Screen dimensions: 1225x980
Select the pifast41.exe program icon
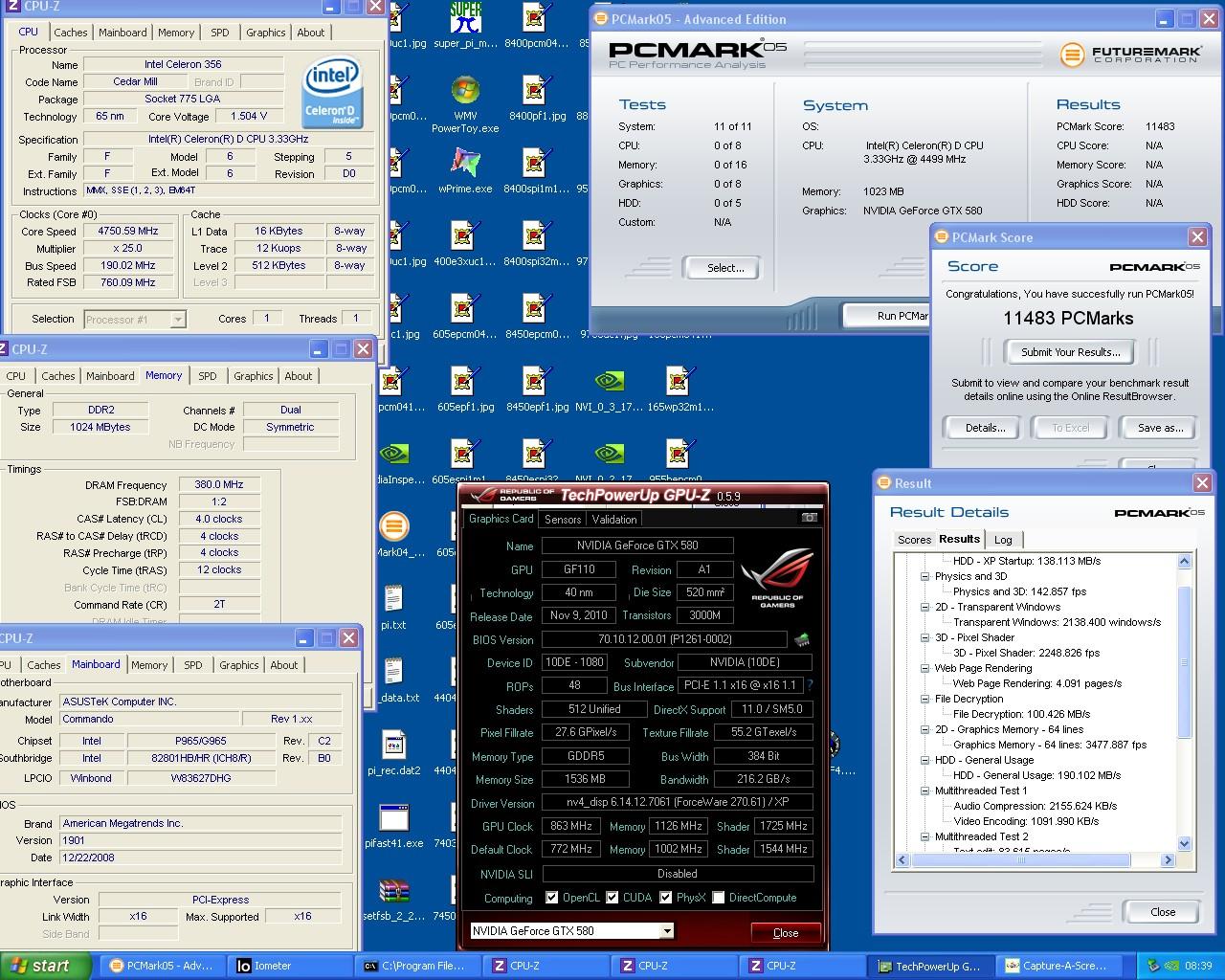point(393,826)
